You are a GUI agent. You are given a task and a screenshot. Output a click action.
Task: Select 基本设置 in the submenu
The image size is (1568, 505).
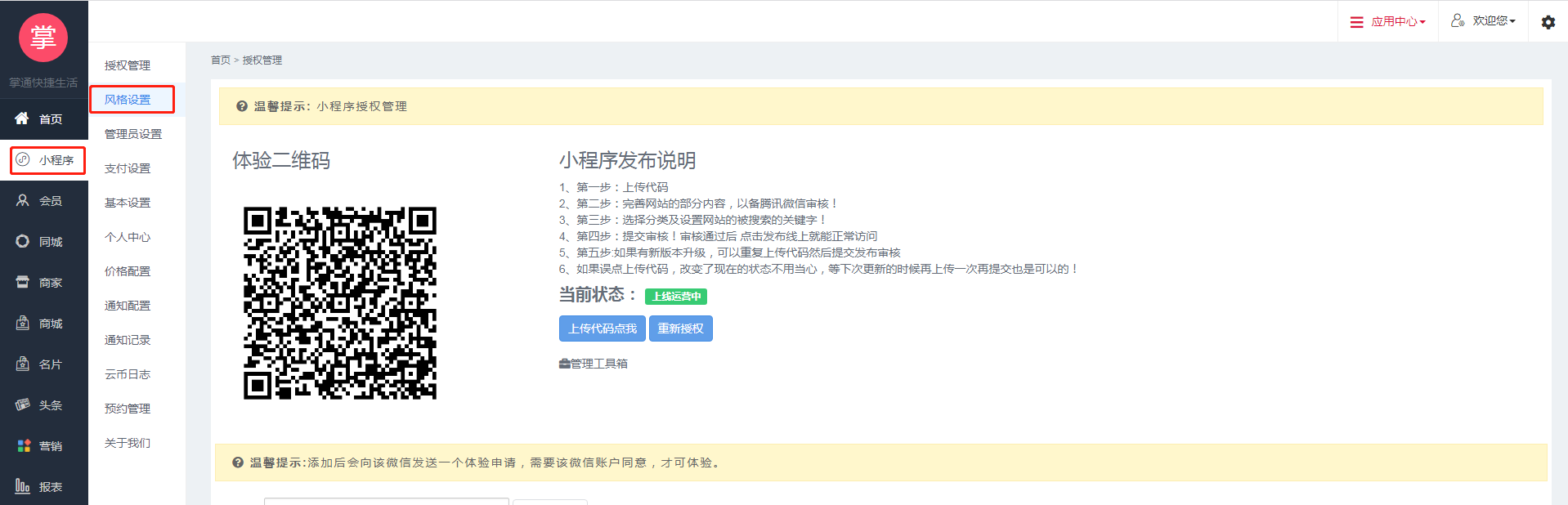[128, 203]
